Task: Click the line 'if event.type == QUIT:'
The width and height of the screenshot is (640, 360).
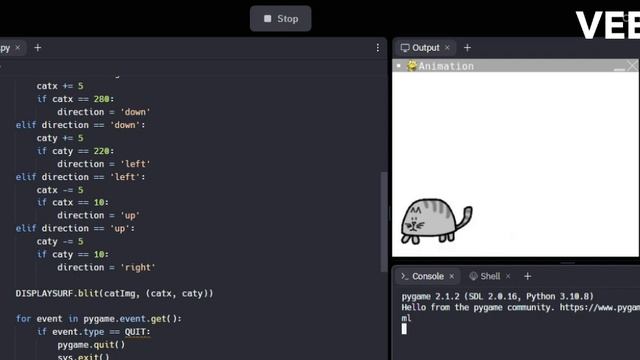Action: 93,332
